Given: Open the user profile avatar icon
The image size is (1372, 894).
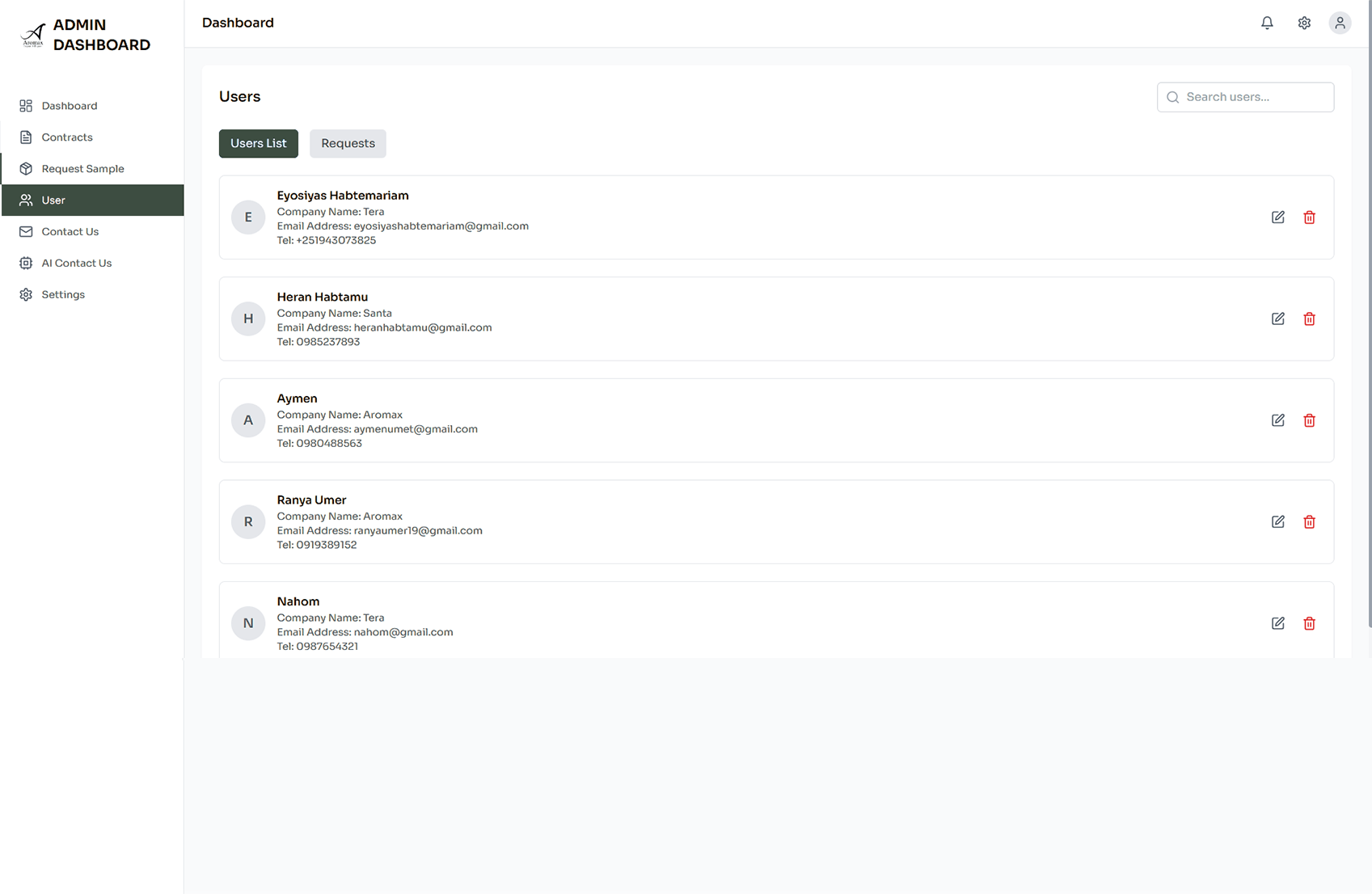Looking at the screenshot, I should [1340, 23].
